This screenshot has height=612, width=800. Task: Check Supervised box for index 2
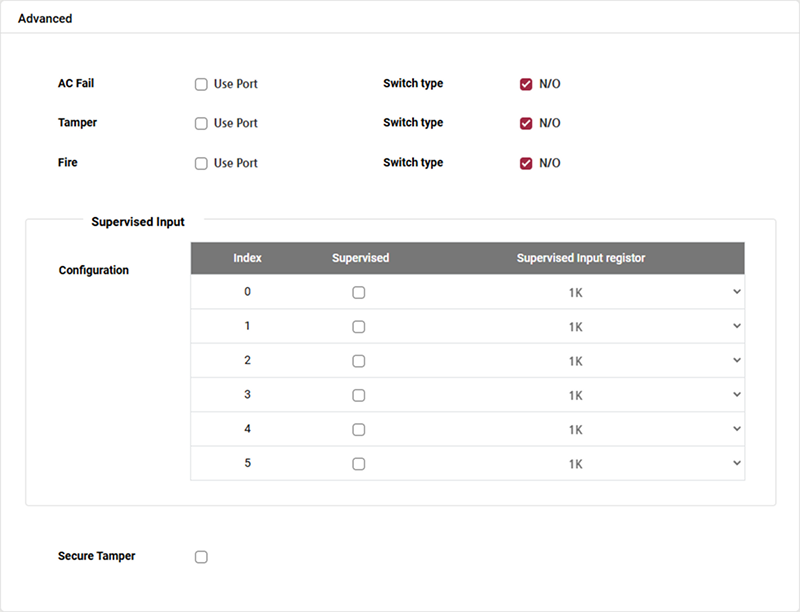pyautogui.click(x=359, y=361)
